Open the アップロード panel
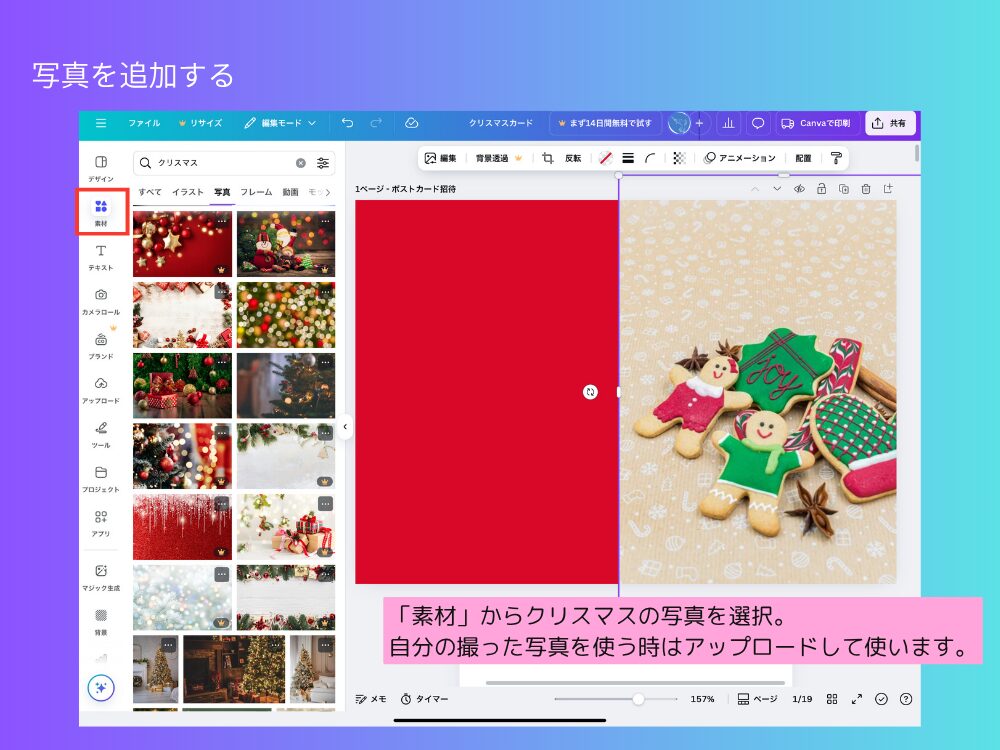Image resolution: width=1000 pixels, height=750 pixels. coord(103,390)
